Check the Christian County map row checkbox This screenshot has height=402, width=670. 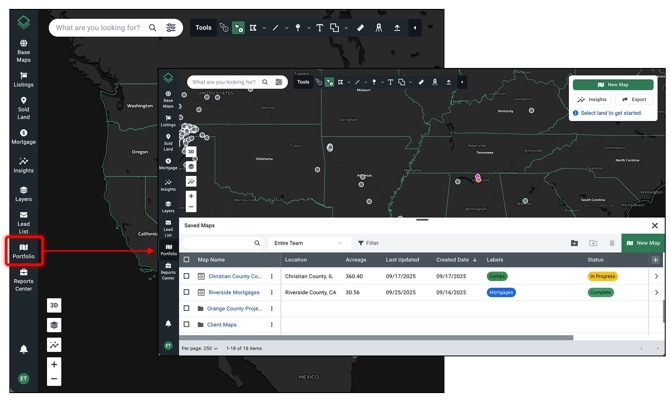[x=186, y=276]
